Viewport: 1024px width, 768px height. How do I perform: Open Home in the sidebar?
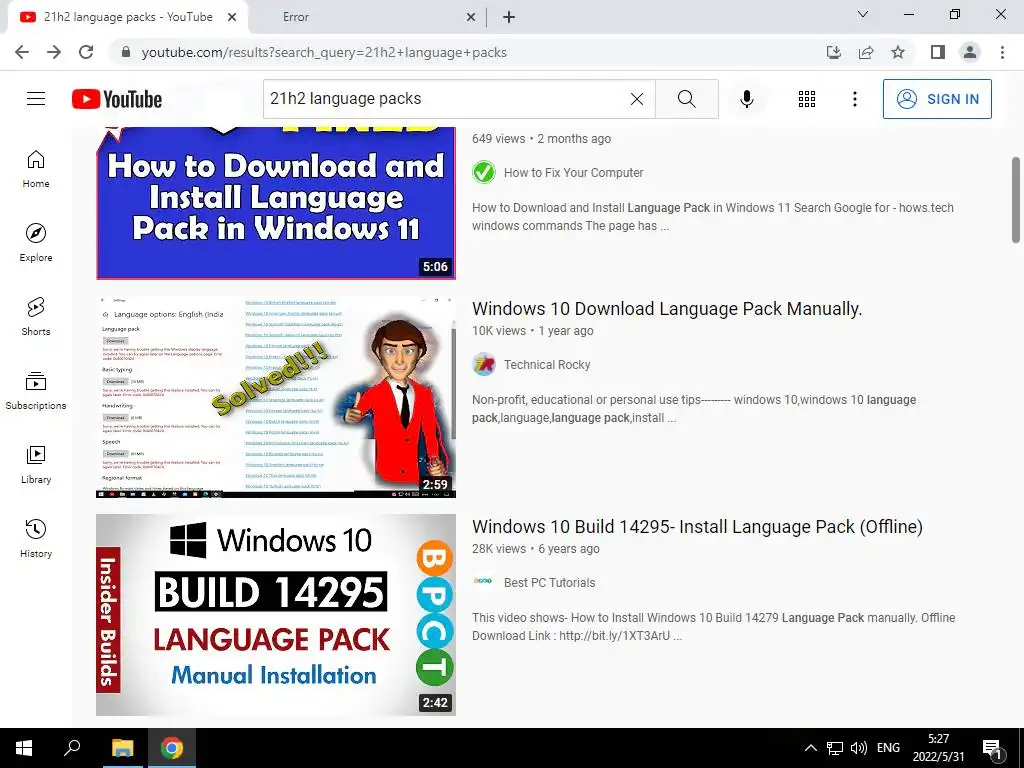36,169
